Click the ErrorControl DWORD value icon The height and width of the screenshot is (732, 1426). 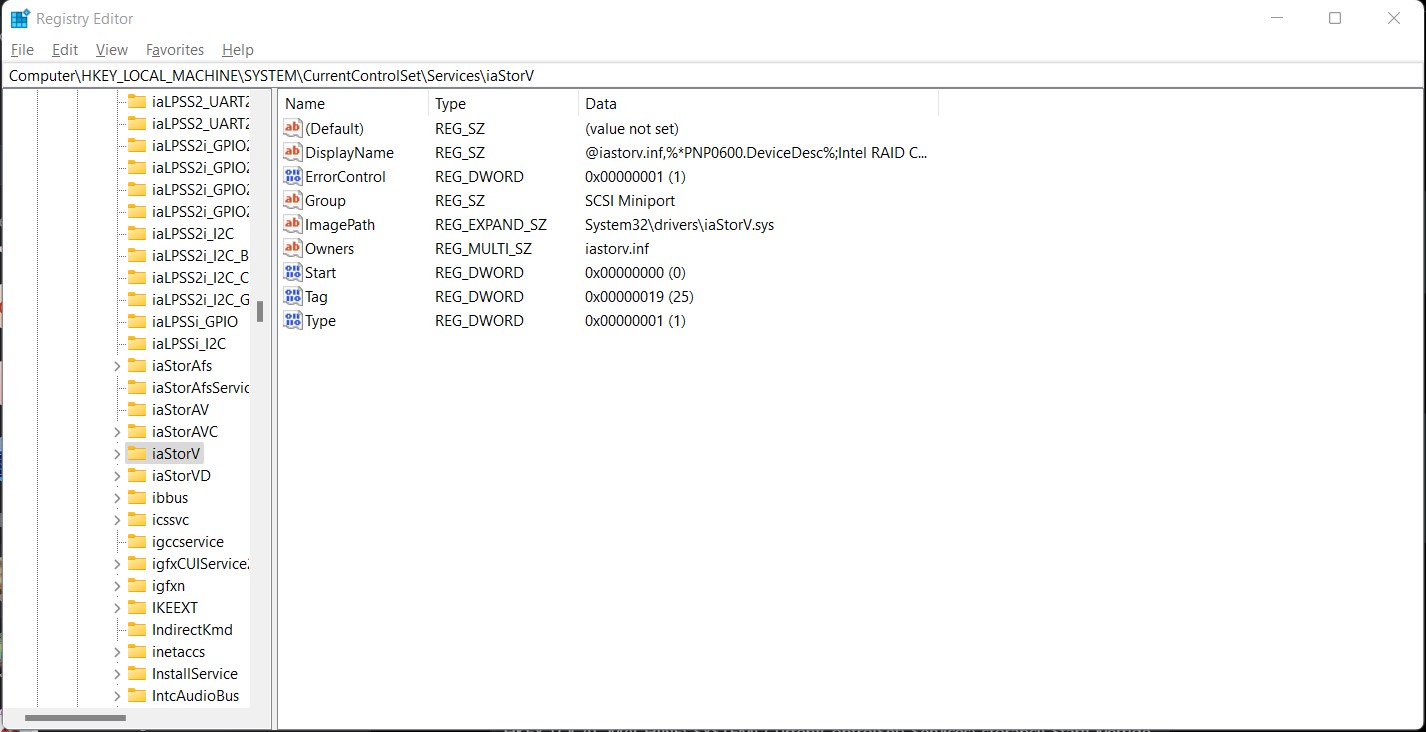click(x=292, y=177)
